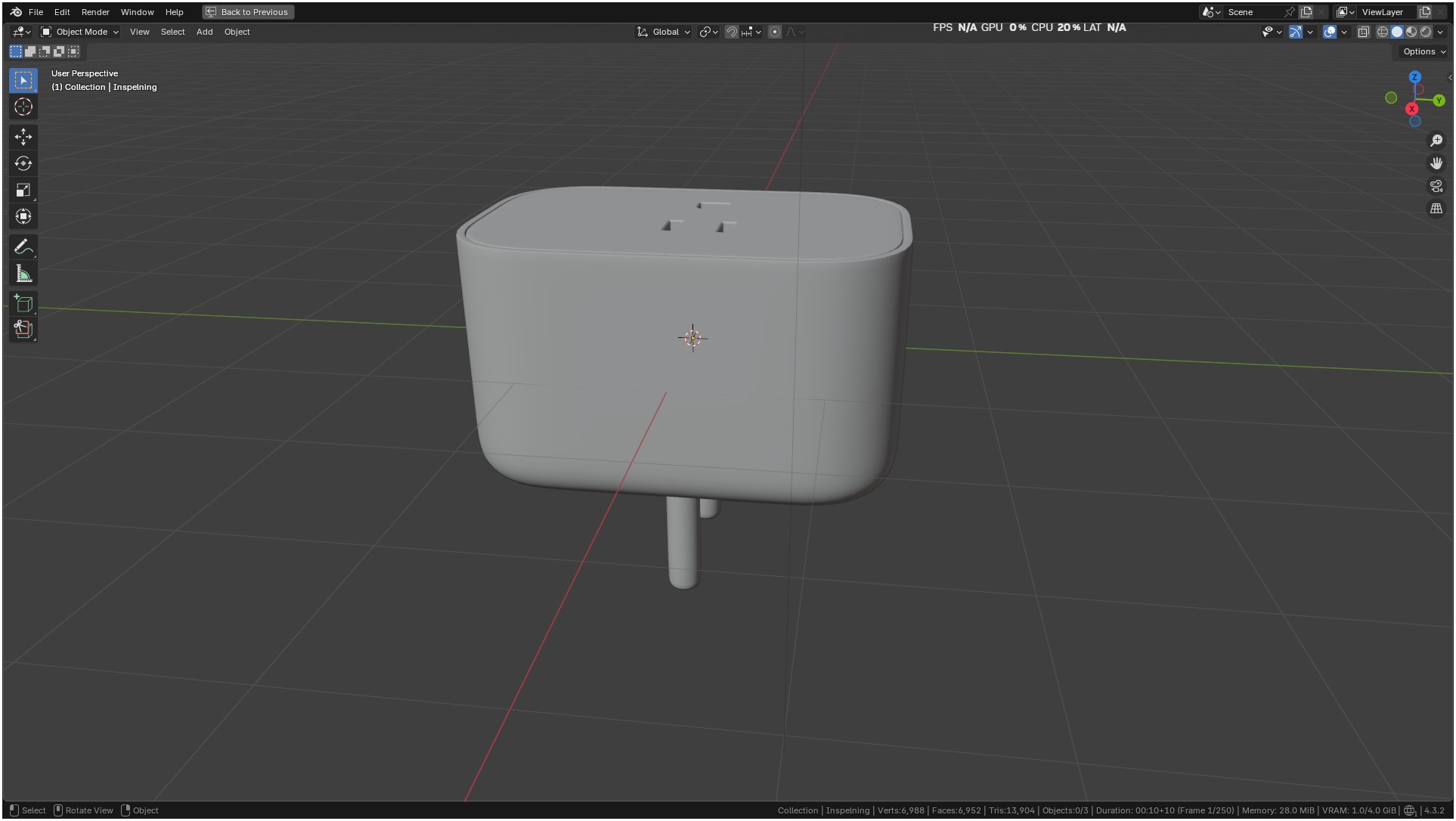Image resolution: width=1456 pixels, height=821 pixels.
Task: Toggle viewport overlays
Action: tap(1330, 32)
